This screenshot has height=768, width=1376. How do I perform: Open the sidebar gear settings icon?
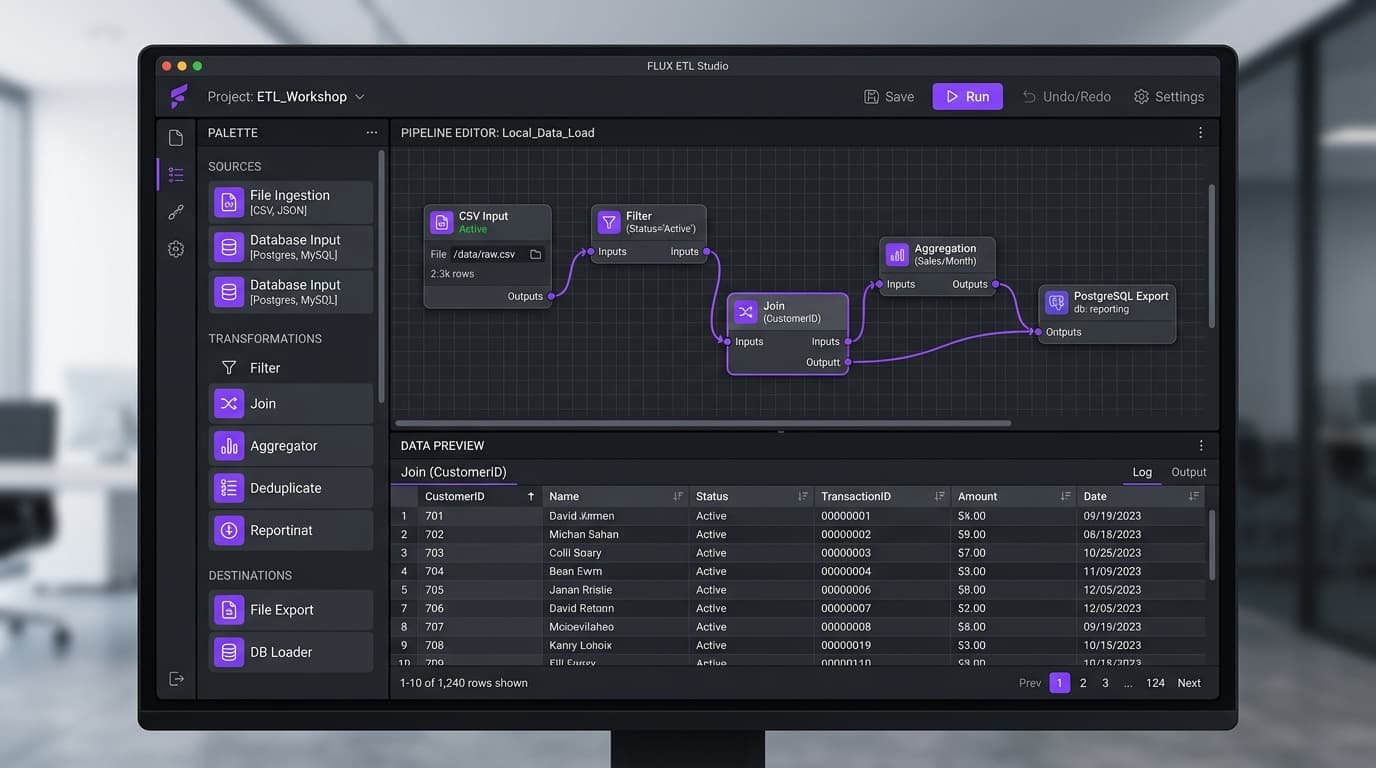pos(176,249)
